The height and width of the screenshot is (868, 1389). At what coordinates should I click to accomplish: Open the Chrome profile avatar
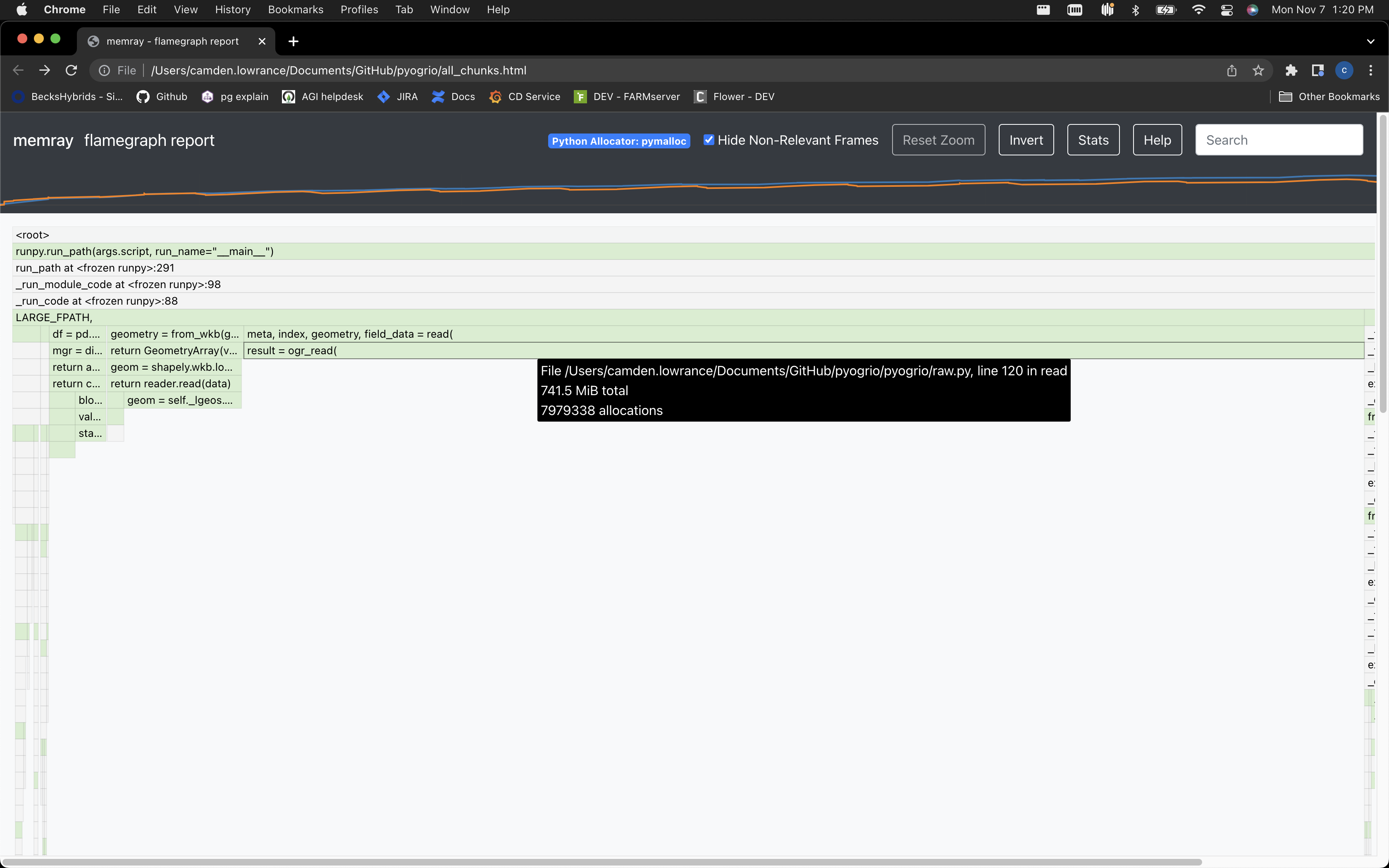click(1344, 70)
